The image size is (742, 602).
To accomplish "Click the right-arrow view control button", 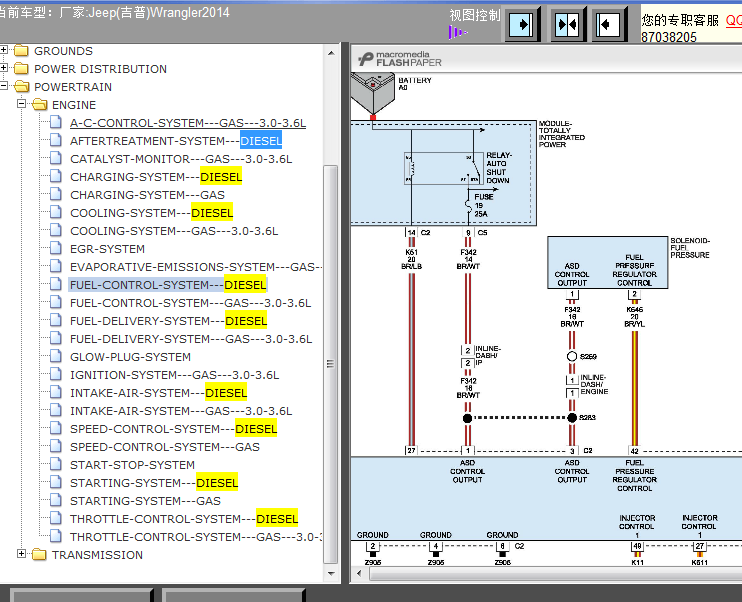I will coord(522,24).
